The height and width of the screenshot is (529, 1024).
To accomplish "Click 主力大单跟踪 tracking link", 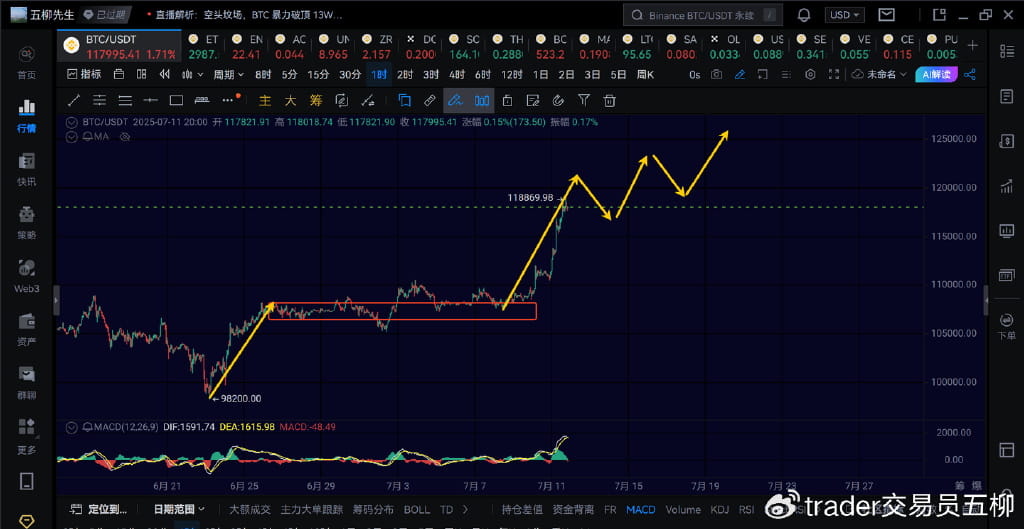I will point(312,509).
